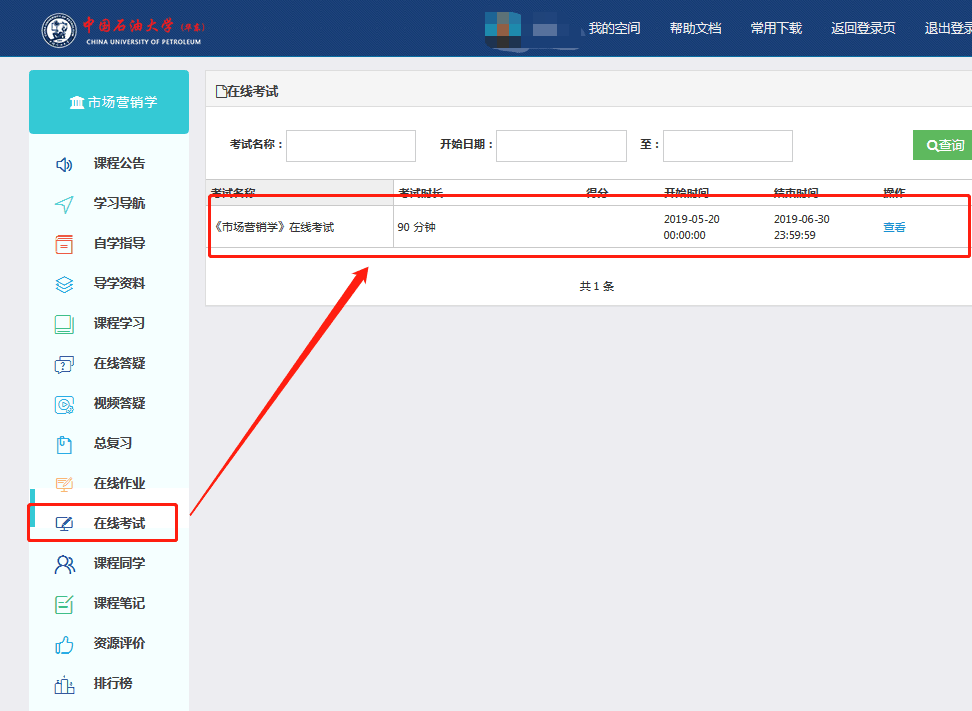Click the 2019-06-30 end time cell
The width and height of the screenshot is (972, 711).
point(802,227)
